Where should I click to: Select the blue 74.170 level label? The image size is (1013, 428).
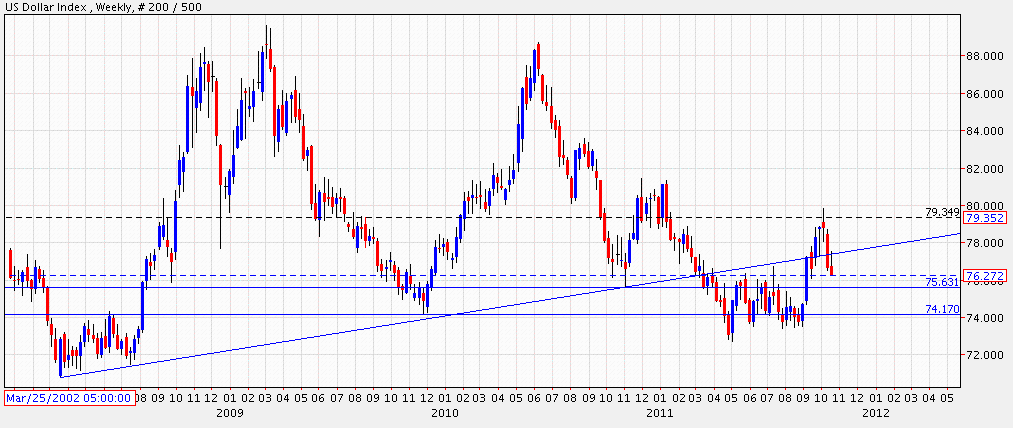(942, 310)
